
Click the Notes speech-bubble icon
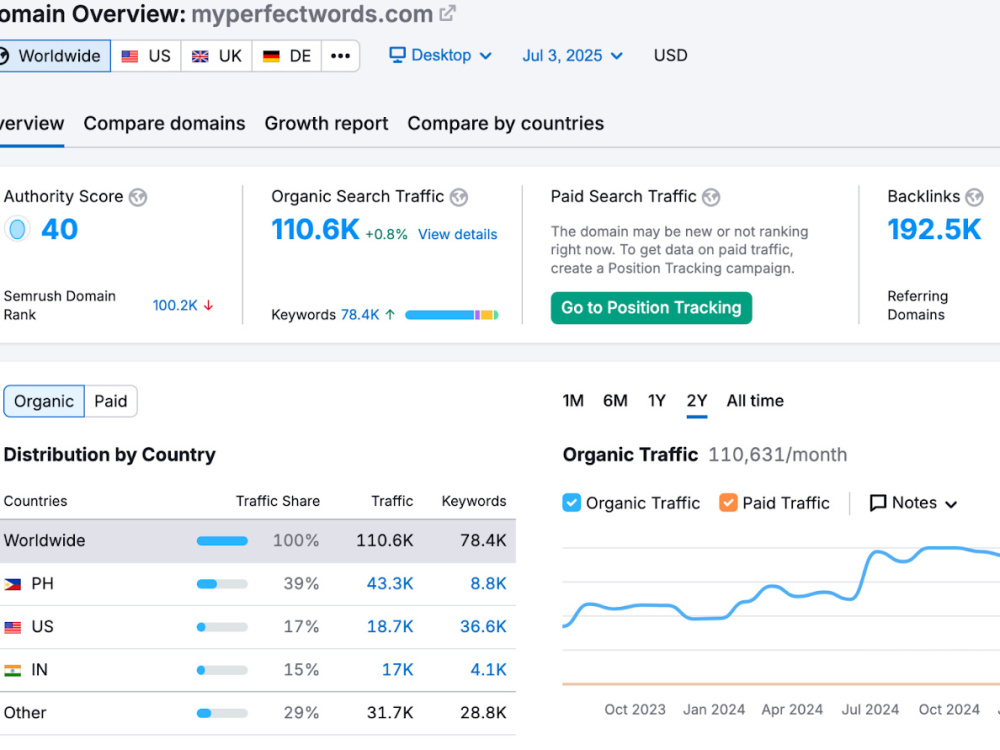click(x=878, y=503)
